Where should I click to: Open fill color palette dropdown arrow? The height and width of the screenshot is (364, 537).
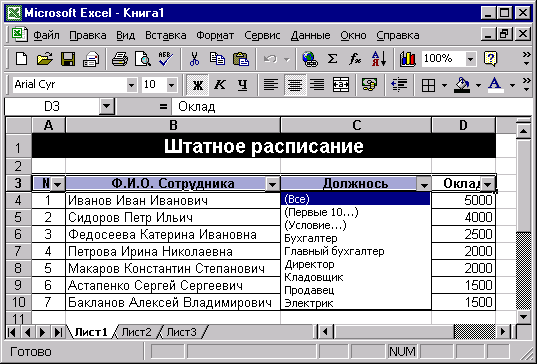click(x=478, y=85)
